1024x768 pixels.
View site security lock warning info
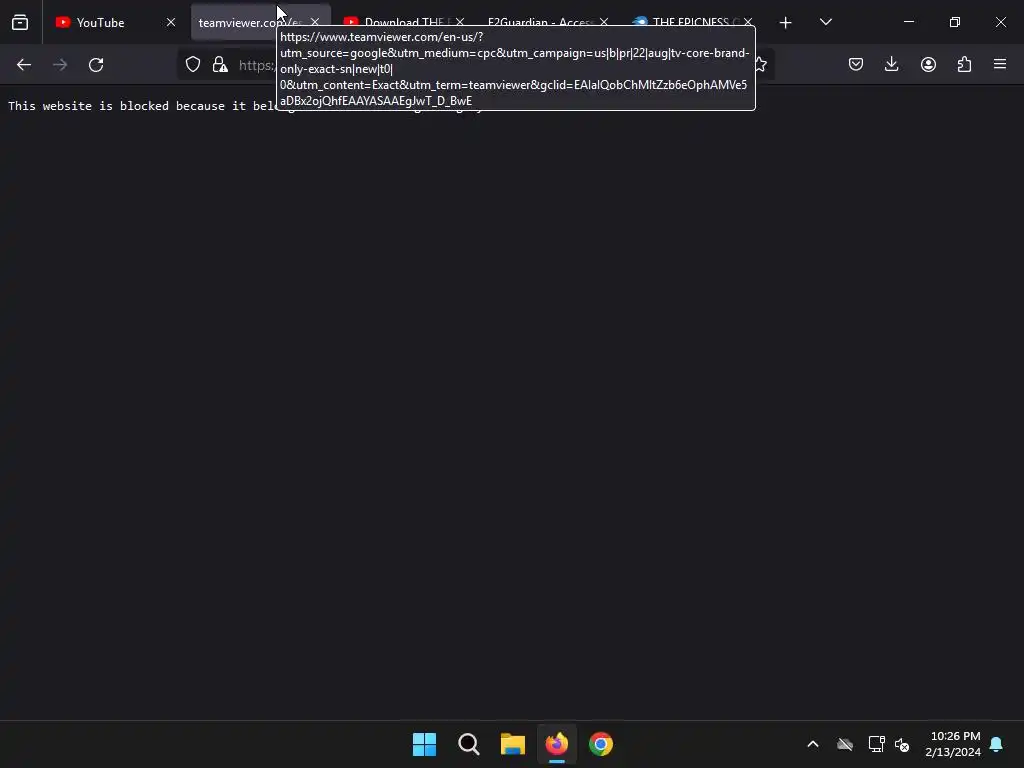220,65
